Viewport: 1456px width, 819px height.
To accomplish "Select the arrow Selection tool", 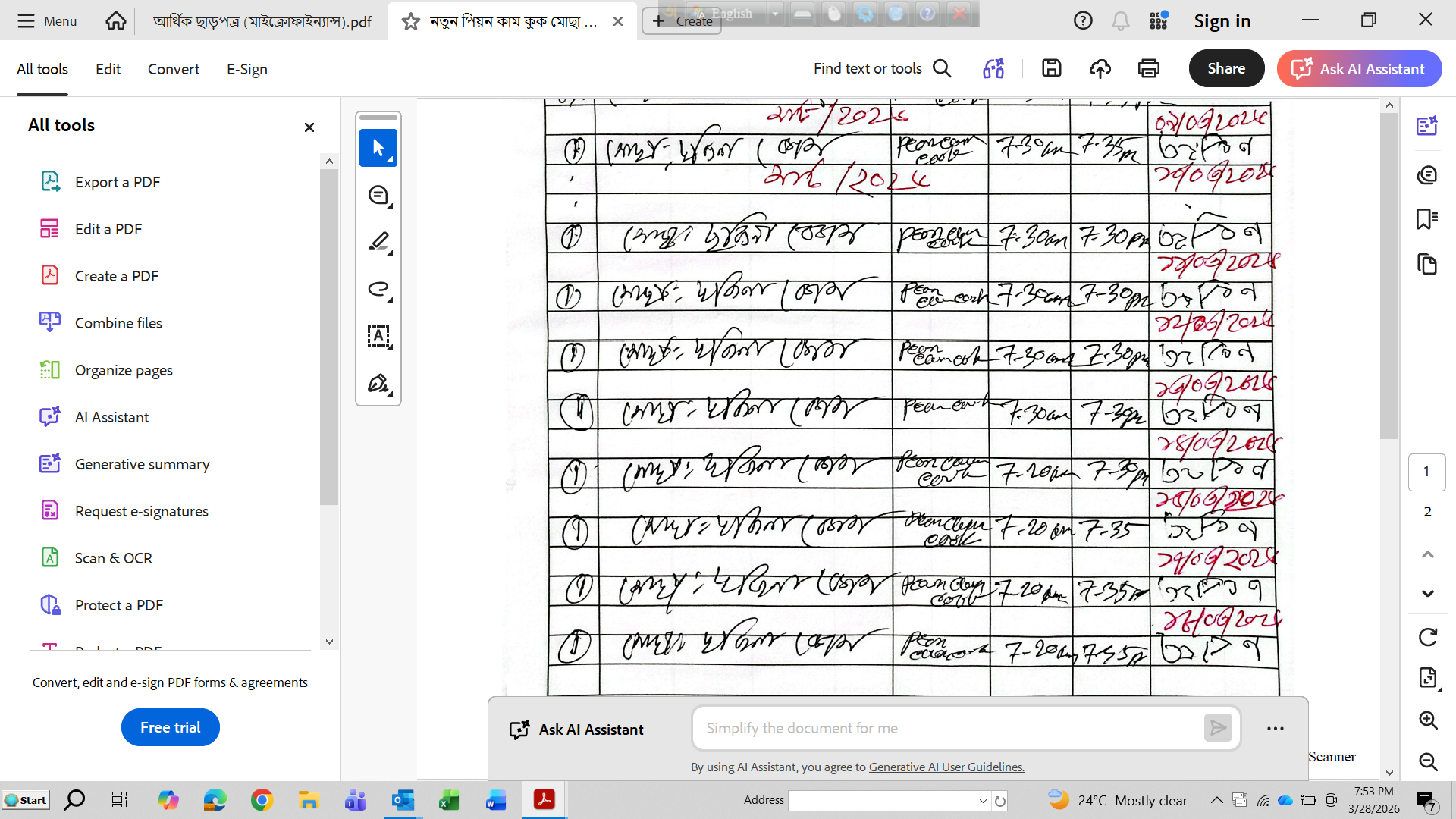I will (x=378, y=148).
